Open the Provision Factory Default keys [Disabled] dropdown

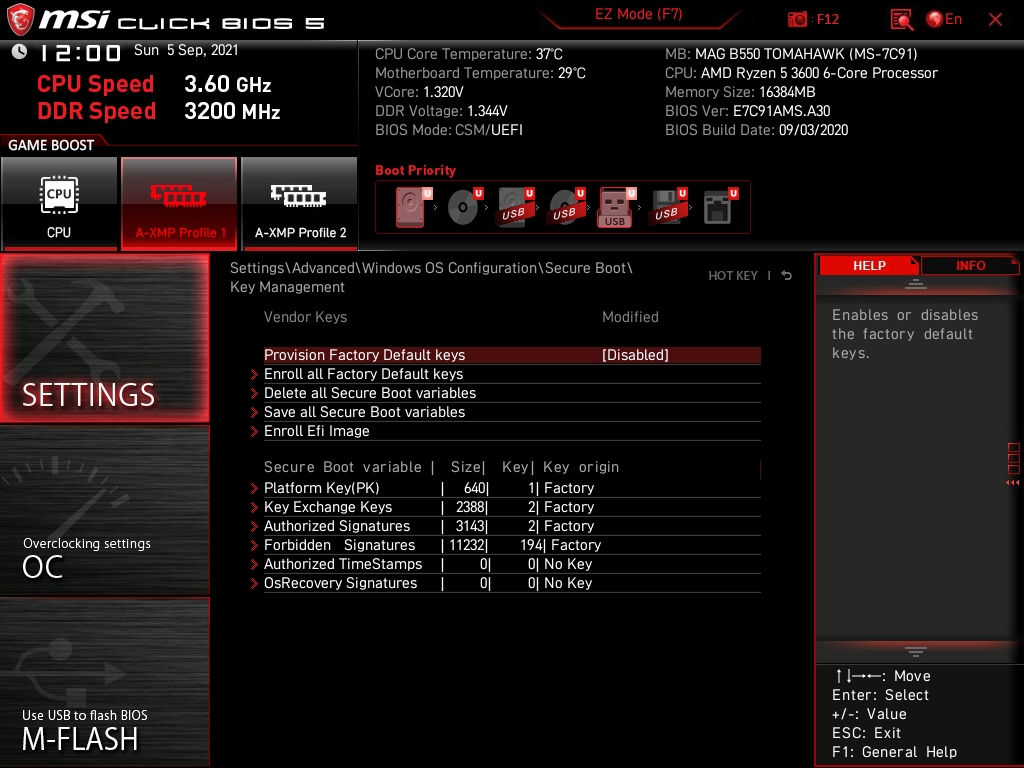coord(635,355)
